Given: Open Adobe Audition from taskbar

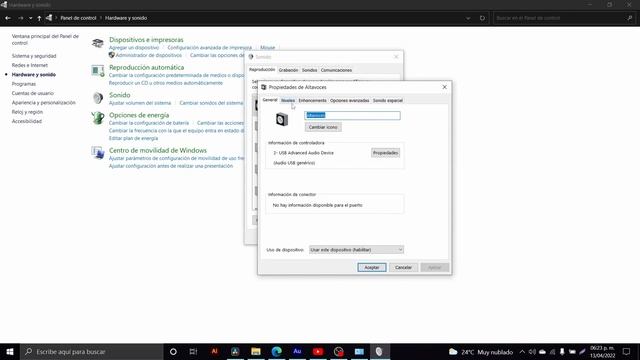Looking at the screenshot, I should [x=297, y=351].
